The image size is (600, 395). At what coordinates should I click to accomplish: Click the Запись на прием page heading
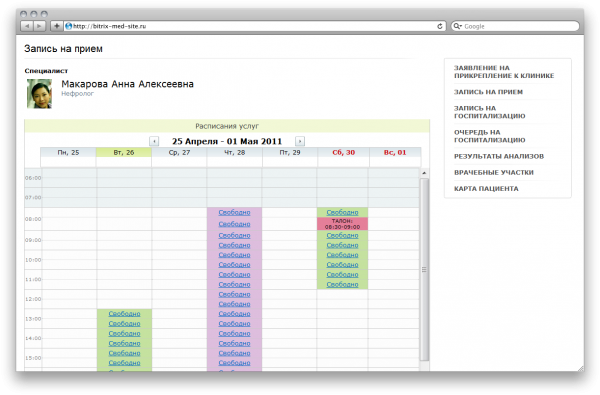tap(63, 49)
